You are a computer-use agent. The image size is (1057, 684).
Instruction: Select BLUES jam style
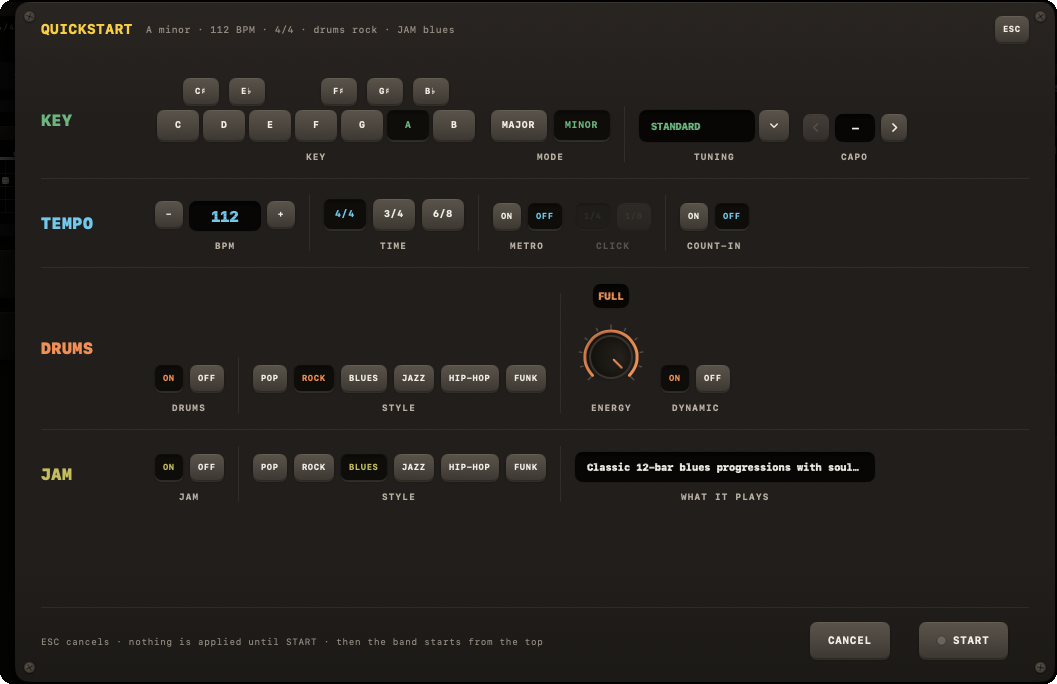(363, 467)
